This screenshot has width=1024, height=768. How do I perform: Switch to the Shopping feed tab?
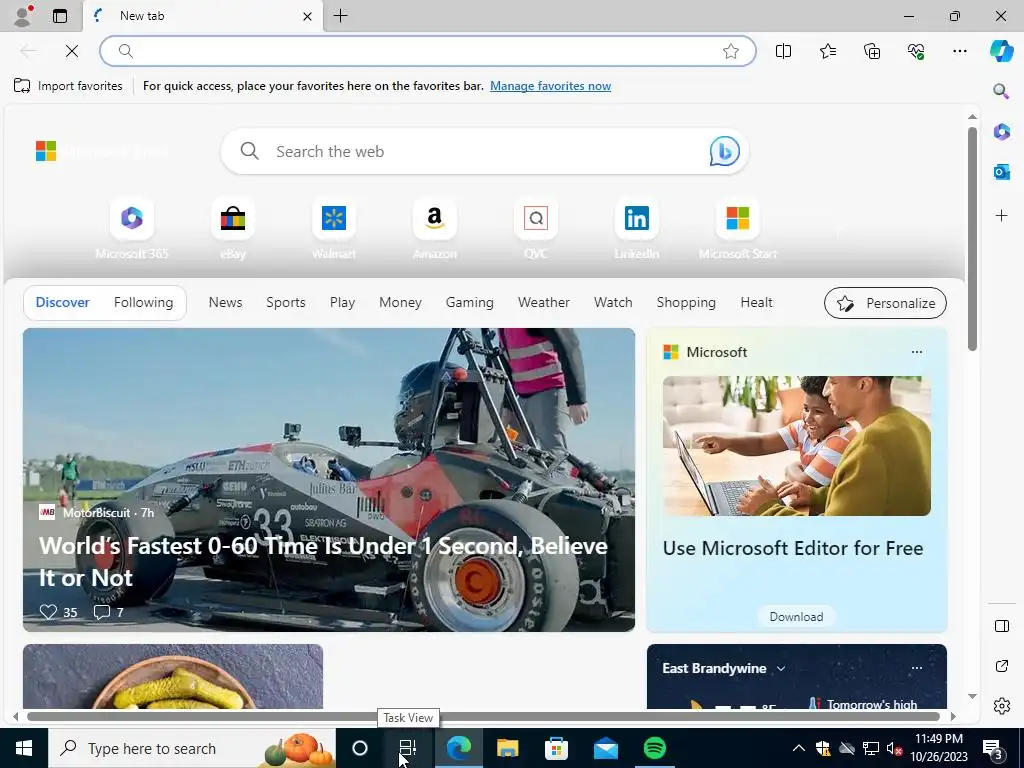point(686,302)
